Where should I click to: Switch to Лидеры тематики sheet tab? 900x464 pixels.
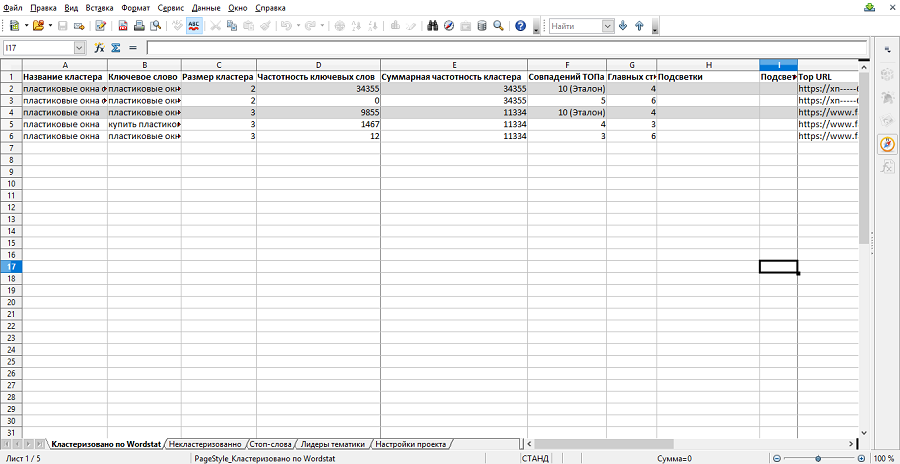click(x=333, y=444)
